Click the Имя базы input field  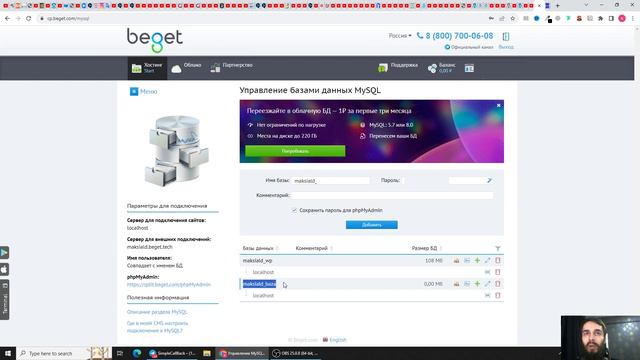(331, 180)
